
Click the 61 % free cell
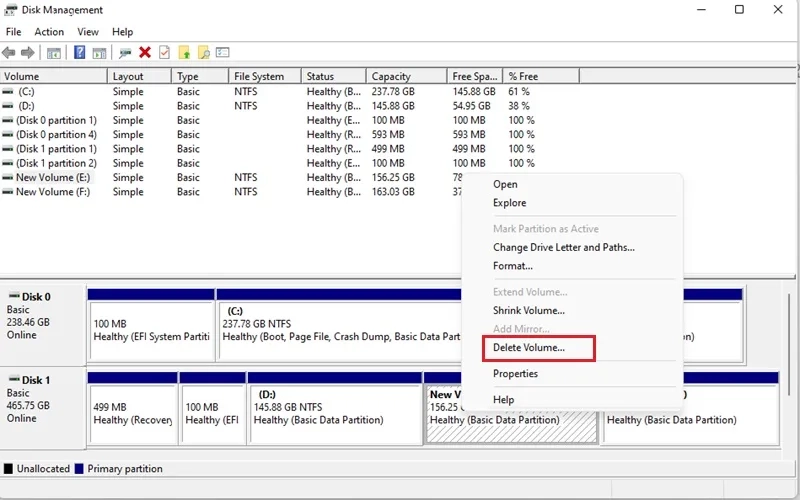click(x=519, y=91)
